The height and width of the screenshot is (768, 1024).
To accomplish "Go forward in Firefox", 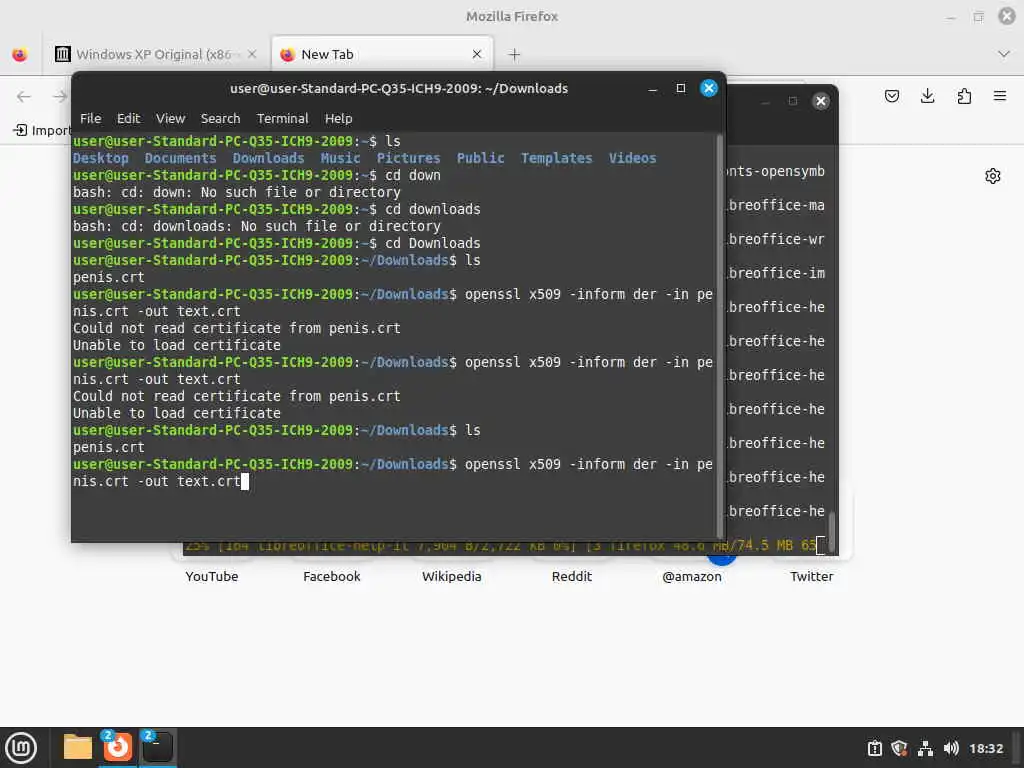I will click(x=59, y=97).
